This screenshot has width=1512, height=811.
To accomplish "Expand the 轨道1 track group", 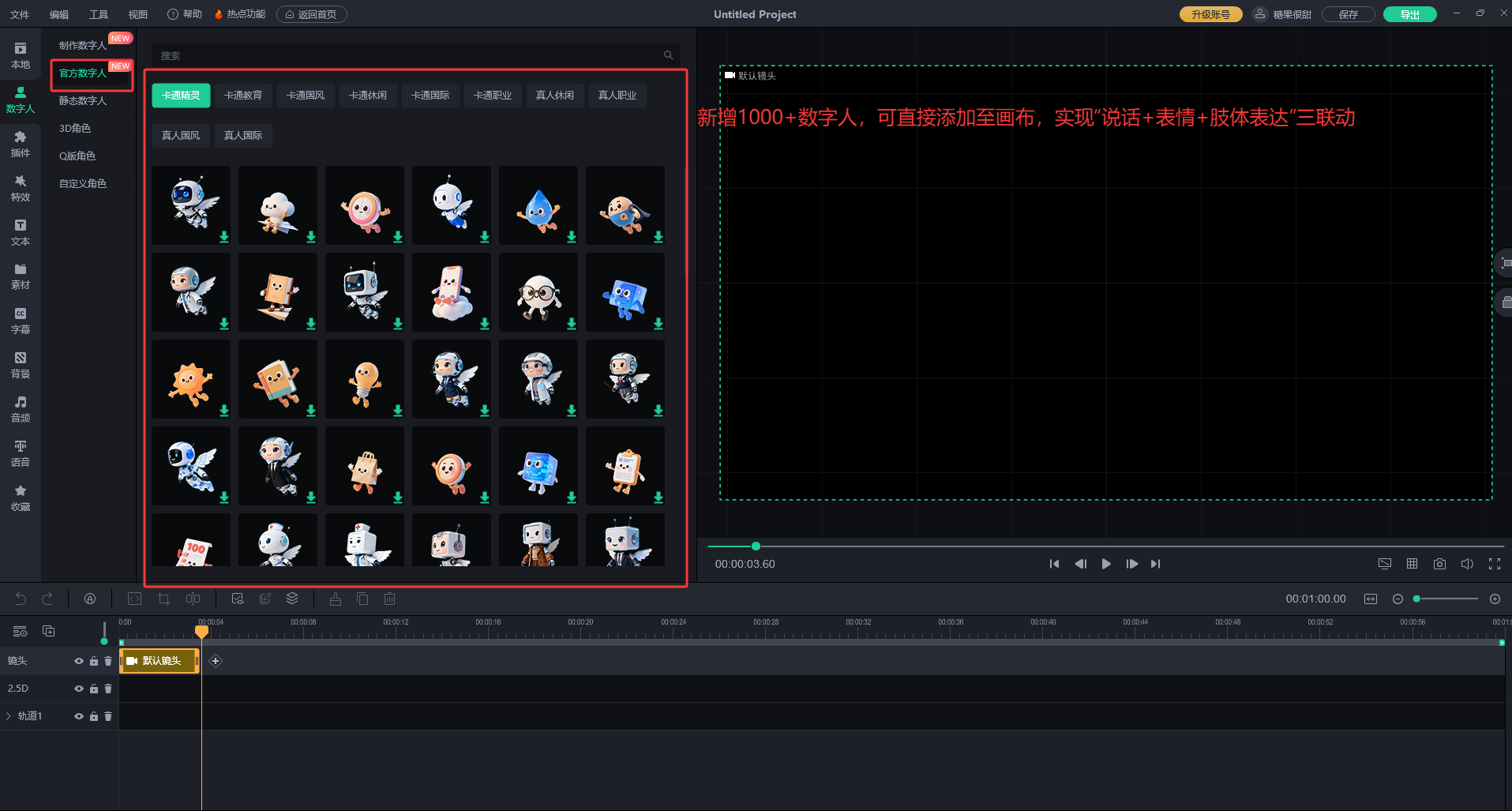I will pos(9,716).
